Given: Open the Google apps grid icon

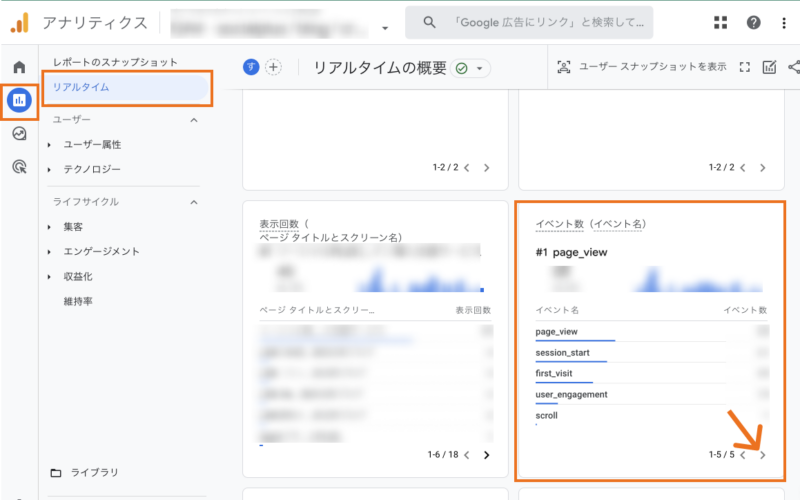Looking at the screenshot, I should click(x=720, y=22).
